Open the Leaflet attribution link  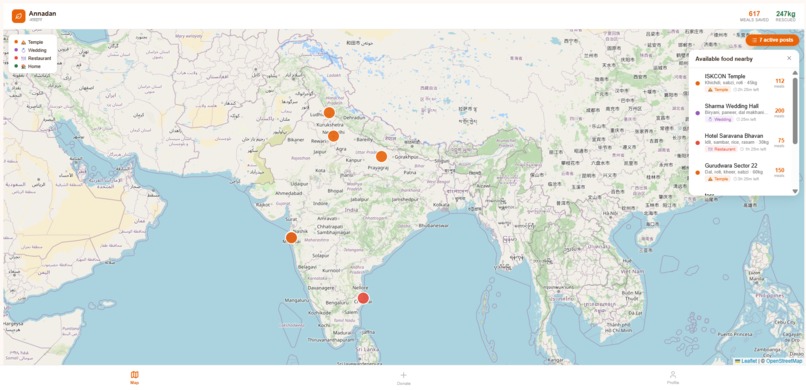tap(745, 361)
